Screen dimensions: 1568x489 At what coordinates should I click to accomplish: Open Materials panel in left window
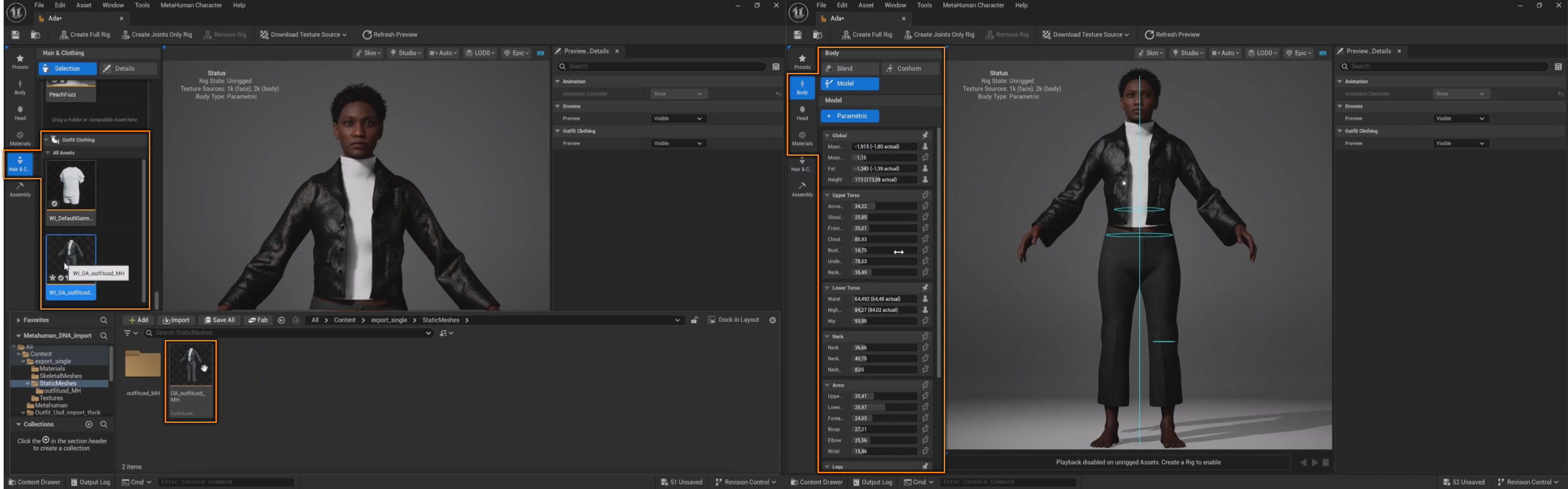click(x=20, y=138)
